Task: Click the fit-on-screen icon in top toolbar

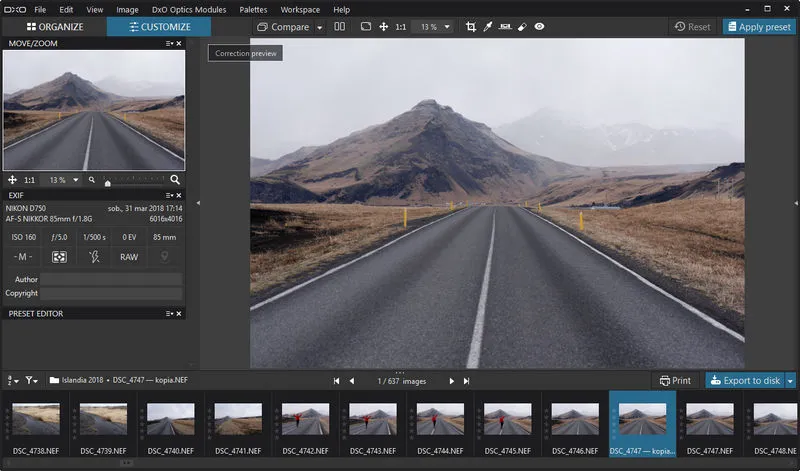Action: pyautogui.click(x=366, y=27)
